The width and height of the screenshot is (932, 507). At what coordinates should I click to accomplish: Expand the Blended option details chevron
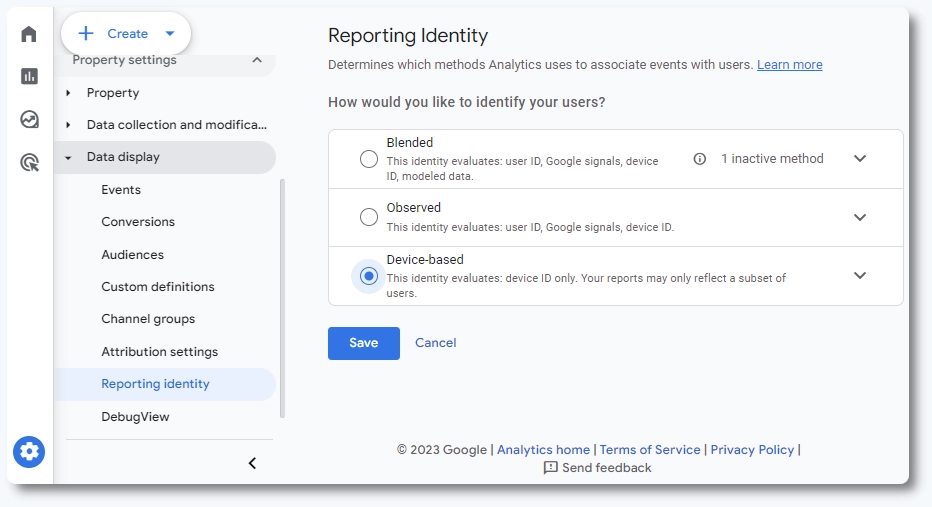click(x=860, y=159)
